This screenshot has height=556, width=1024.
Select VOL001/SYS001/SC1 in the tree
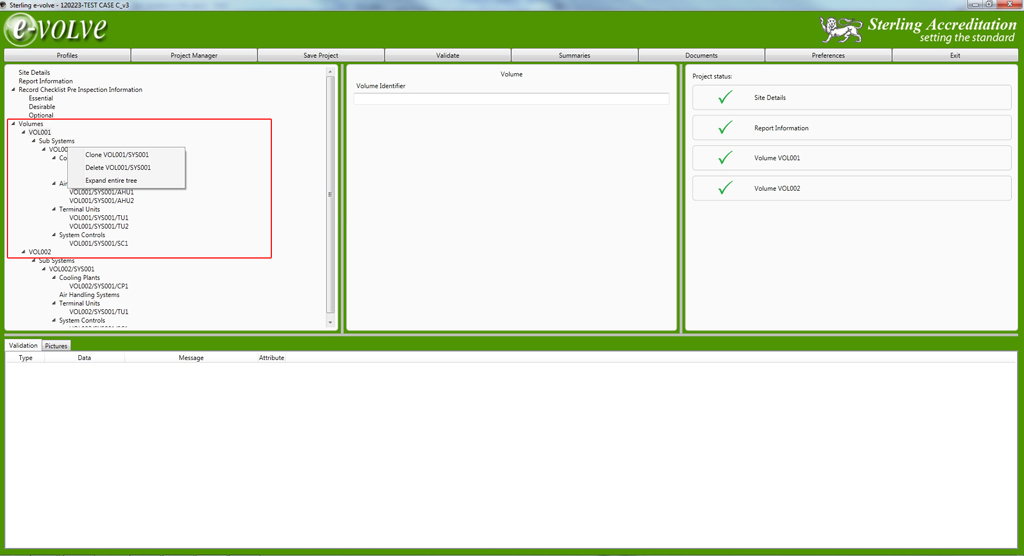tap(99, 243)
